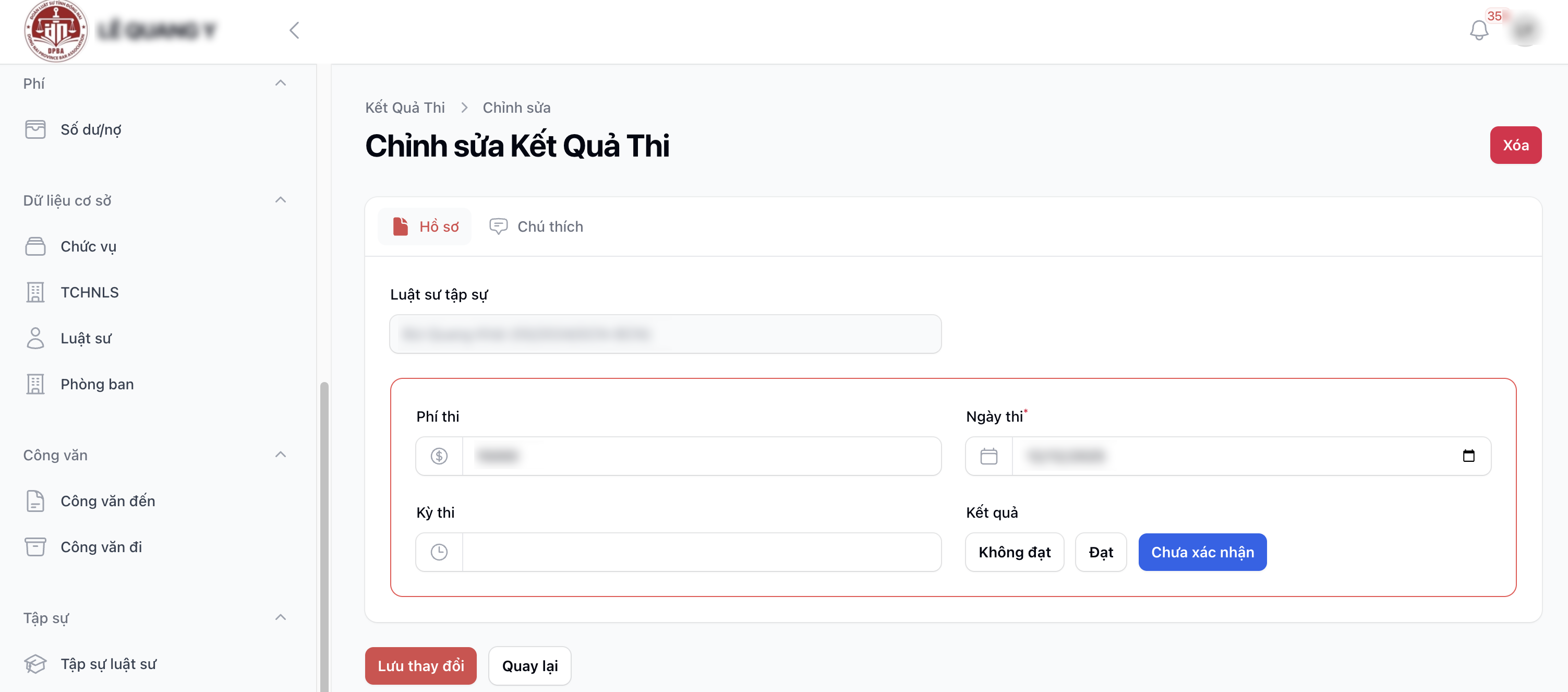
Task: Choose Chưa xác nhận result option
Action: tap(1202, 553)
